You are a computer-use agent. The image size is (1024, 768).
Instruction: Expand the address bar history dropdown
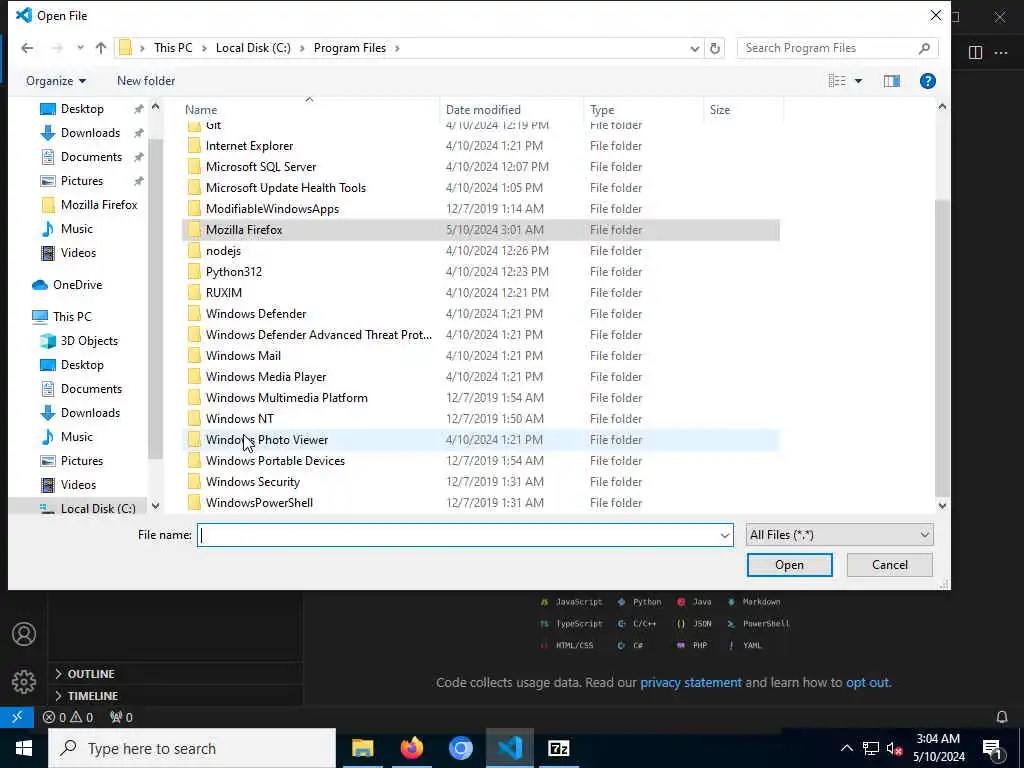[x=695, y=48]
